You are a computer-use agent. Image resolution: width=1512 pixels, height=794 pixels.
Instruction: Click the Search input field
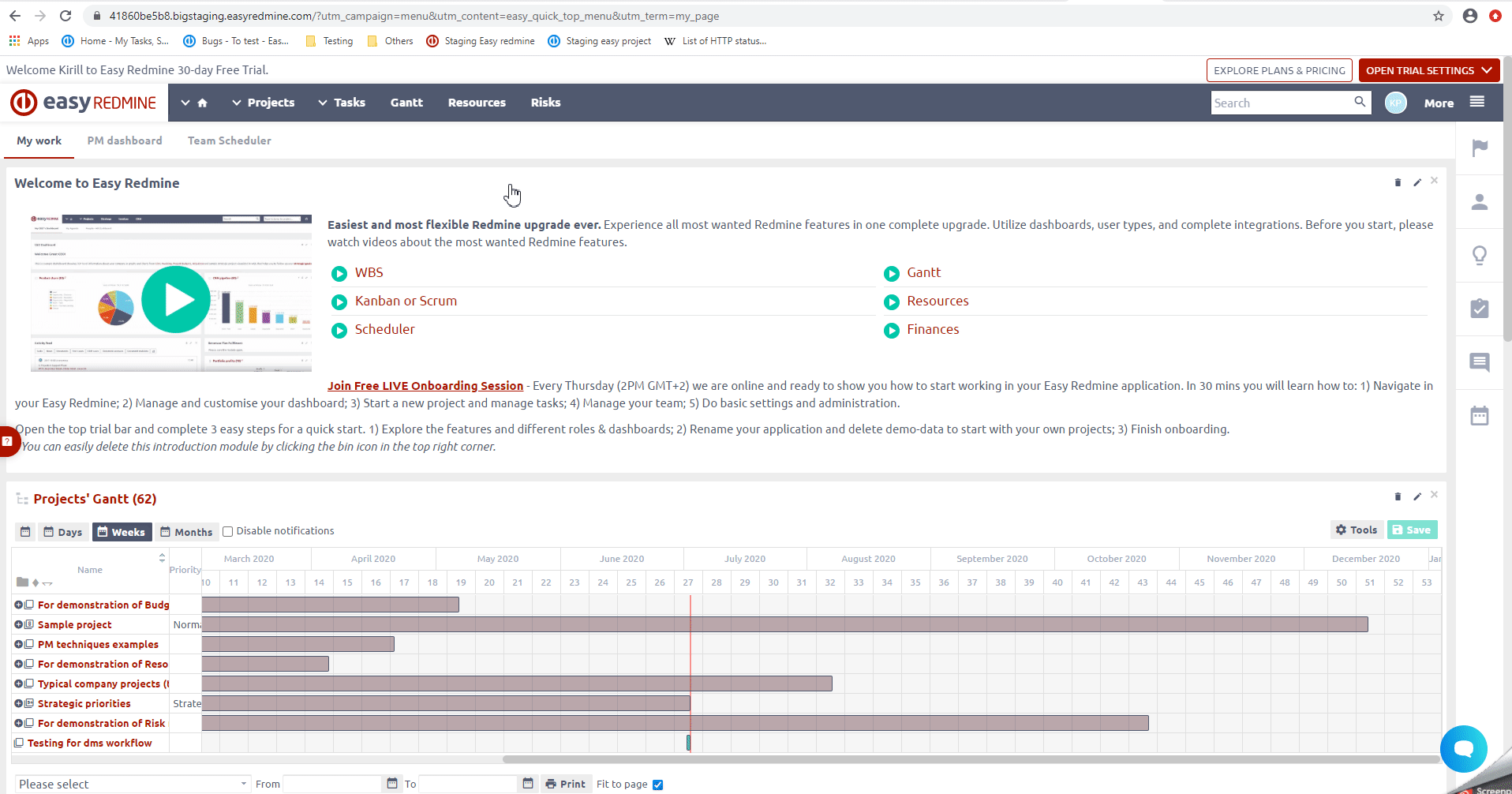[1281, 103]
